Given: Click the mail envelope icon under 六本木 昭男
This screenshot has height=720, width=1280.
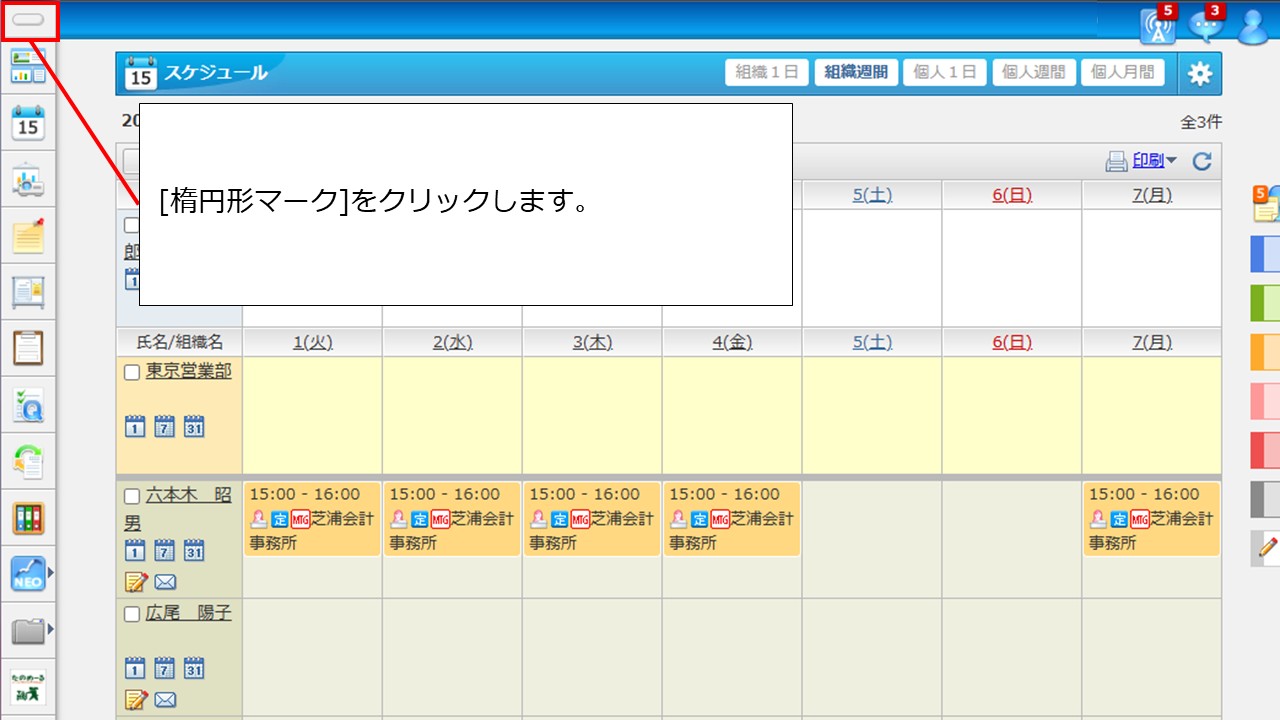Looking at the screenshot, I should click(x=165, y=581).
